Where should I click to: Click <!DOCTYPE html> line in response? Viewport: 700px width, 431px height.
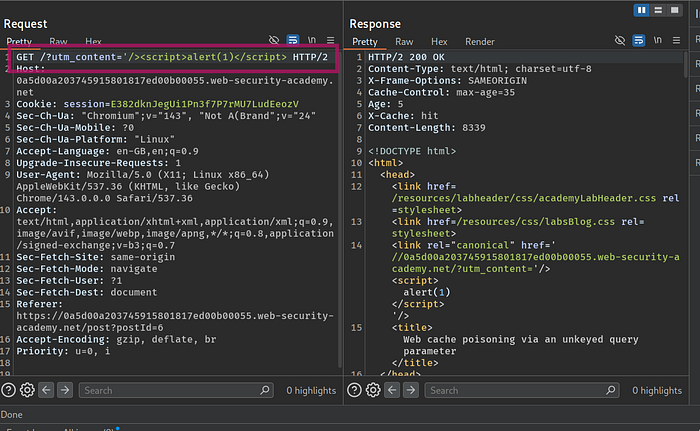[412, 151]
